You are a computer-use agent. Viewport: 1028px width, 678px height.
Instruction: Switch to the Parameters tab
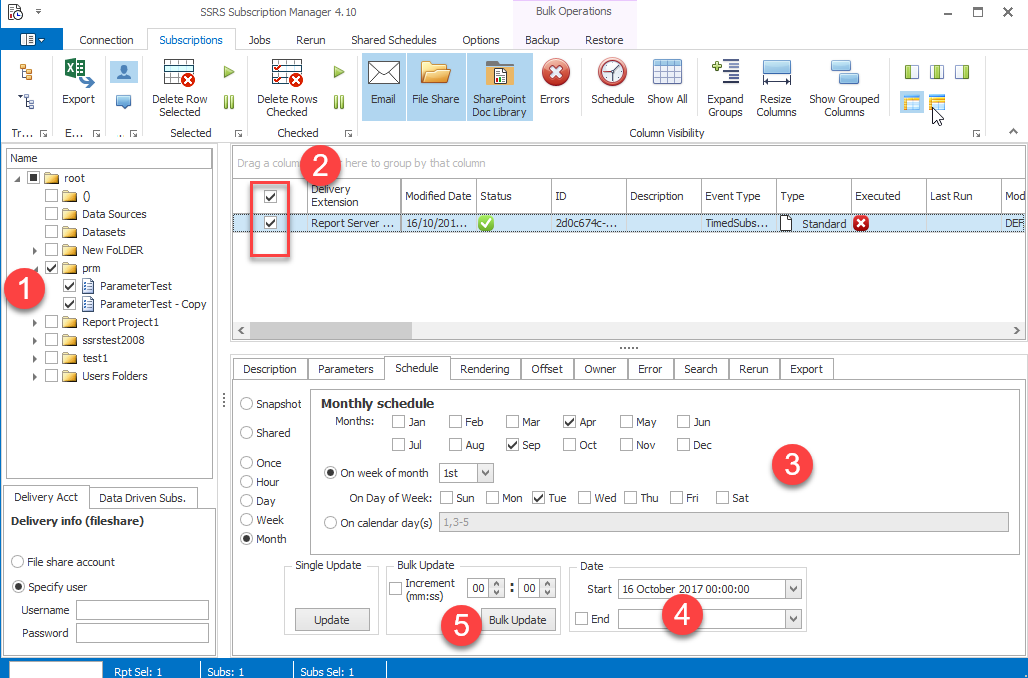pos(346,369)
